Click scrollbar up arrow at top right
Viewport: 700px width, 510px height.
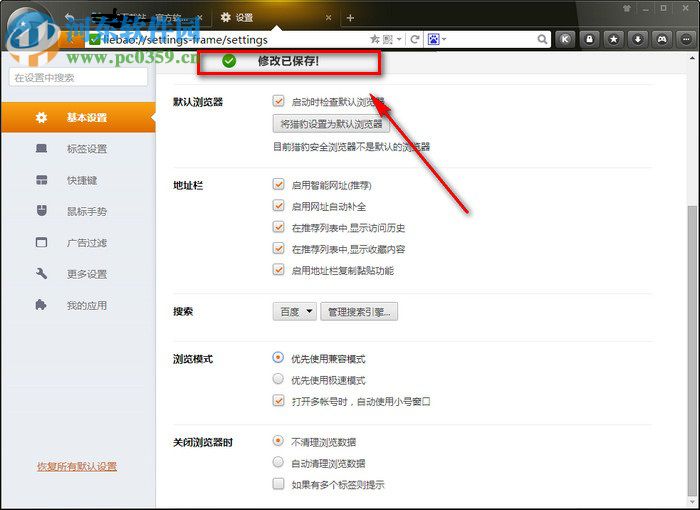[692, 59]
